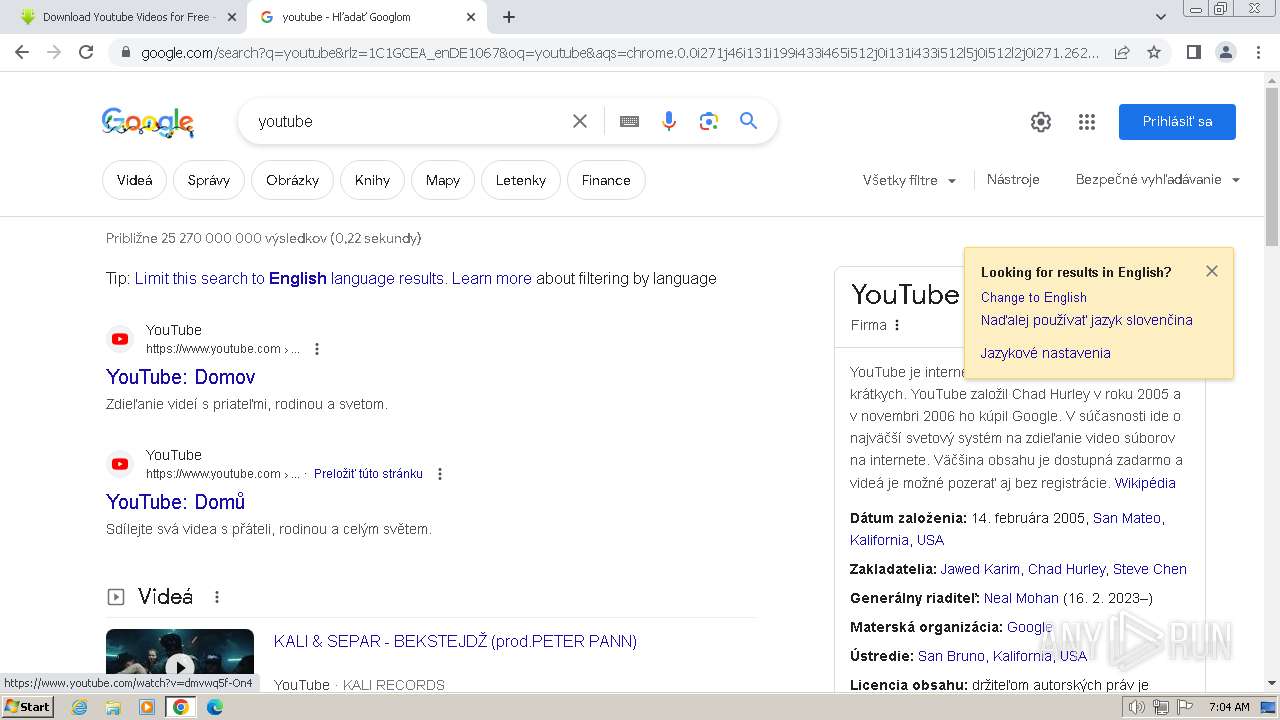Image resolution: width=1280 pixels, height=720 pixels.
Task: Open the Wikipédia source link
Action: pos(1145,483)
